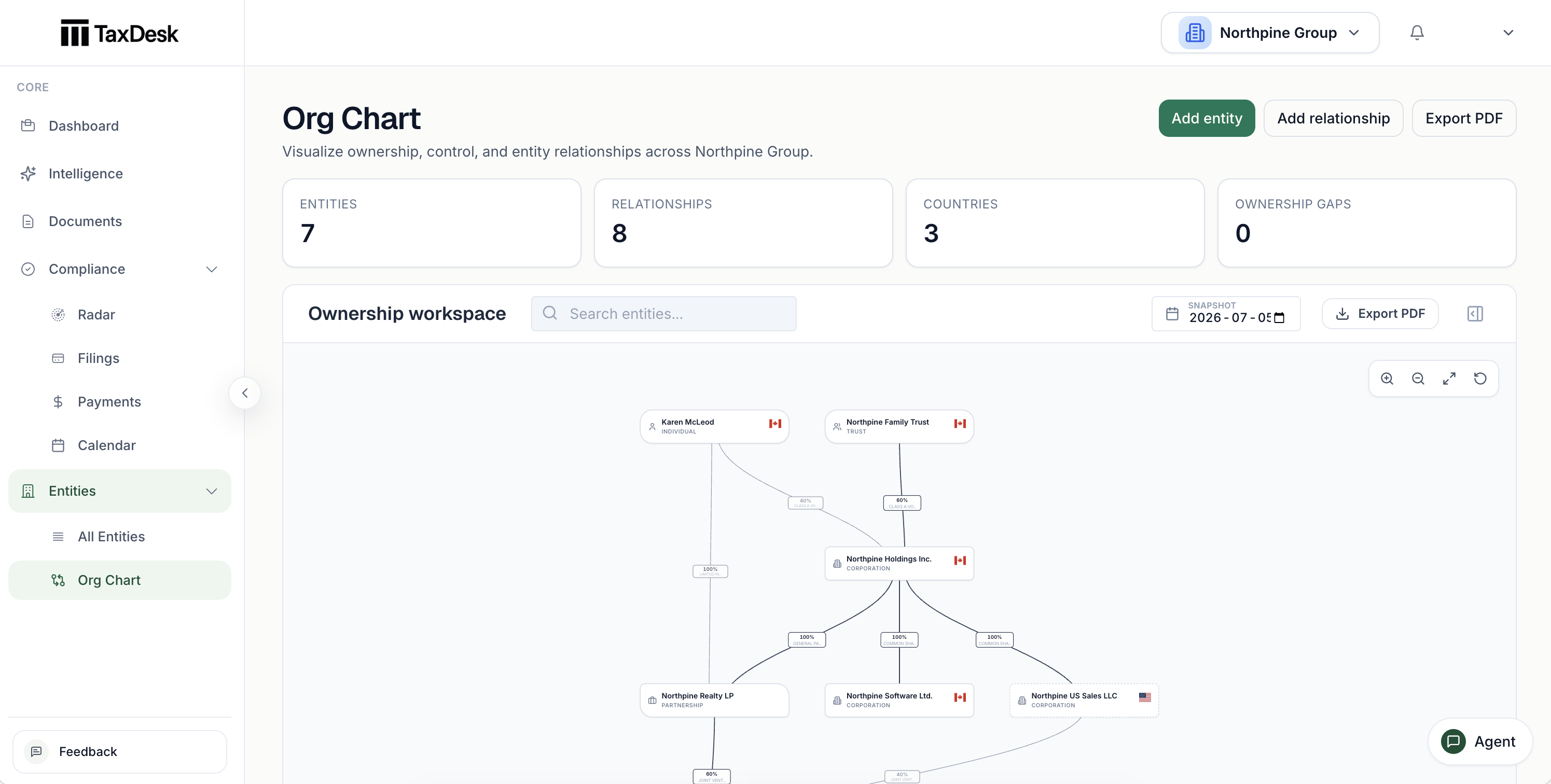Screen dimensions: 1551x784
Task: Click the Filings card icon
Action: coord(58,358)
